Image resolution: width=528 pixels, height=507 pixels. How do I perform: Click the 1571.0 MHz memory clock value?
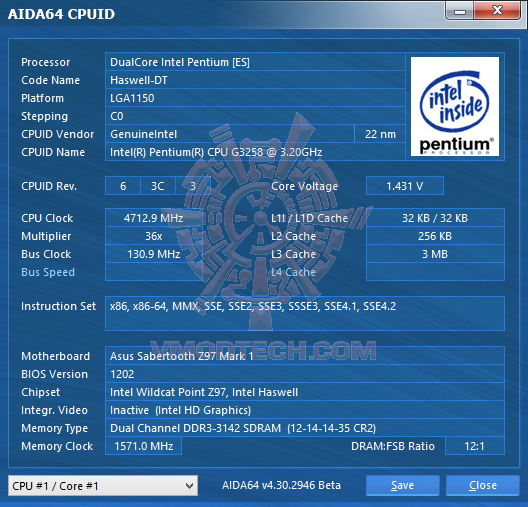pos(143,446)
